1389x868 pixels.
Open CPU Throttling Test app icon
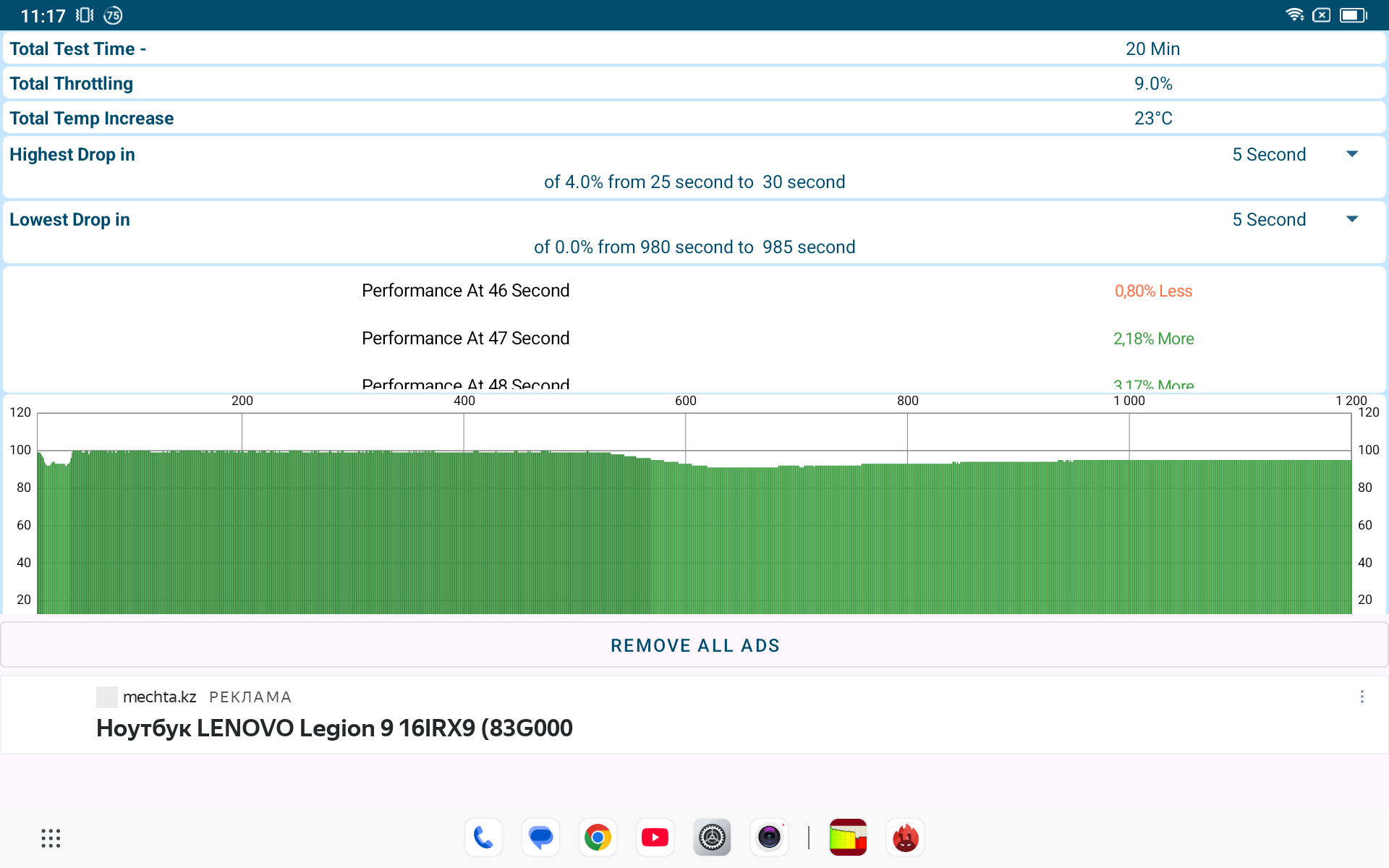point(848,838)
